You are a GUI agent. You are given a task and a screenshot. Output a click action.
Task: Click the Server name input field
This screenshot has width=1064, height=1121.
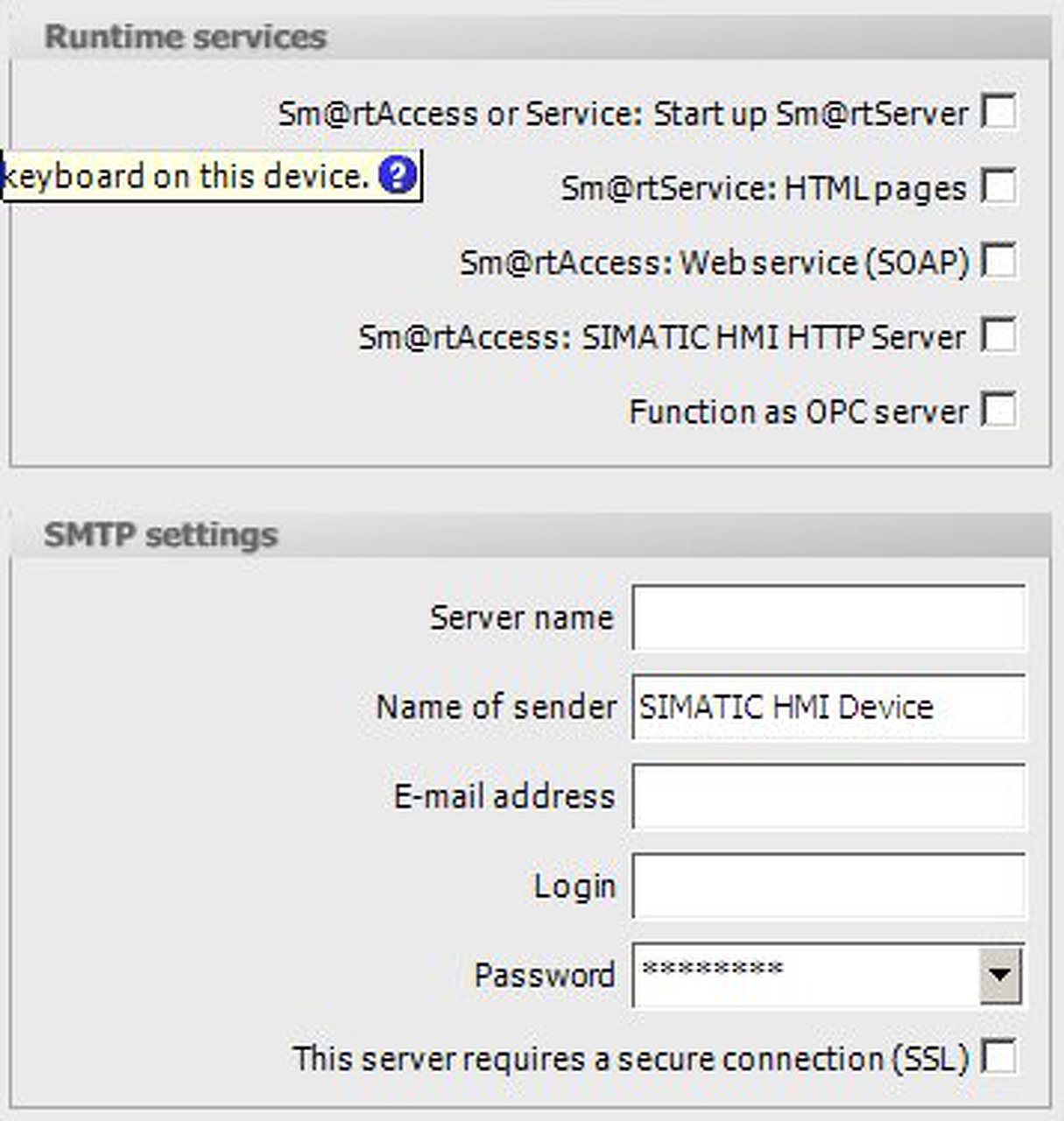tap(828, 617)
